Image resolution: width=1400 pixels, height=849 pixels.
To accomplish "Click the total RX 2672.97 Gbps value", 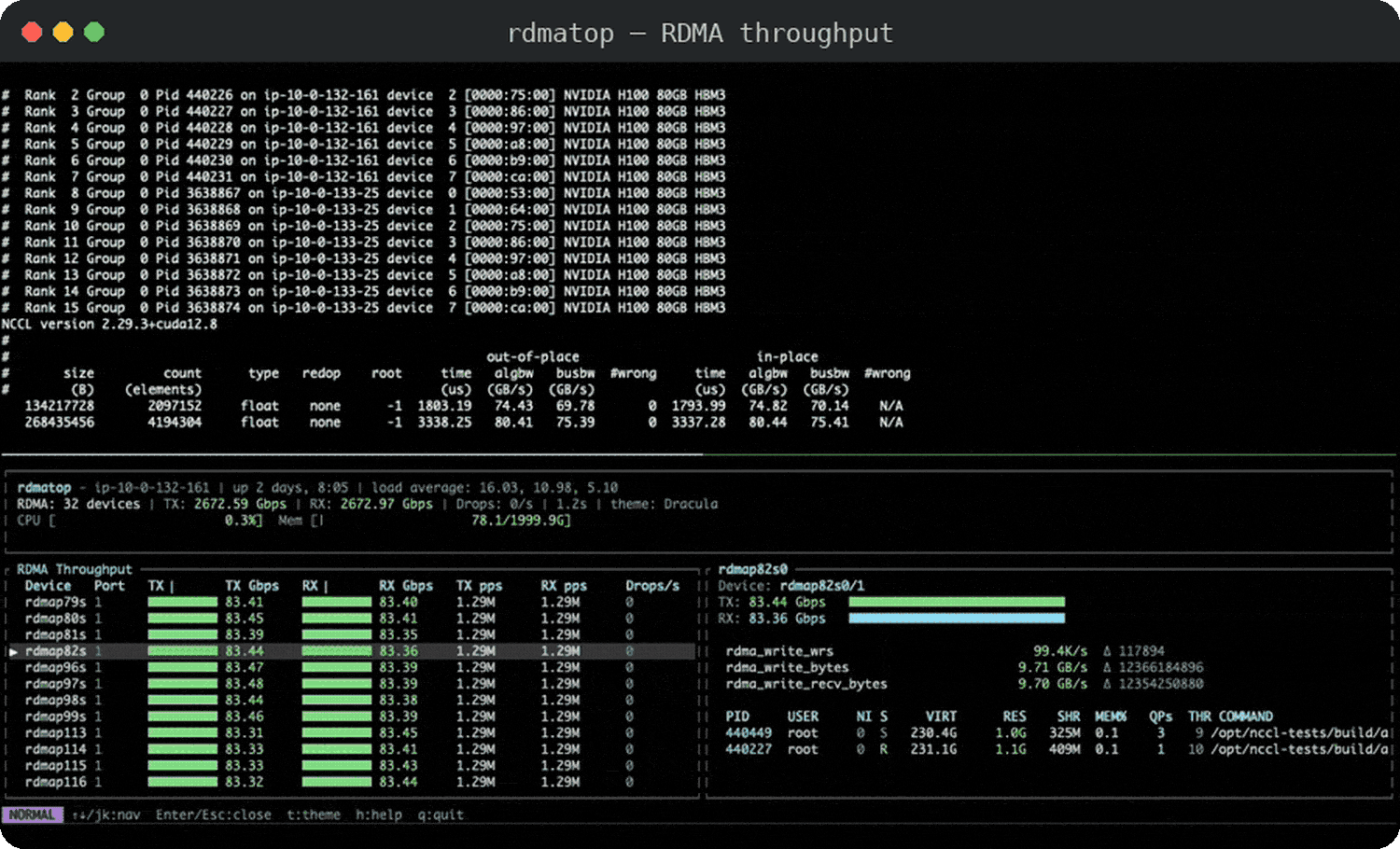I will pyautogui.click(x=386, y=504).
